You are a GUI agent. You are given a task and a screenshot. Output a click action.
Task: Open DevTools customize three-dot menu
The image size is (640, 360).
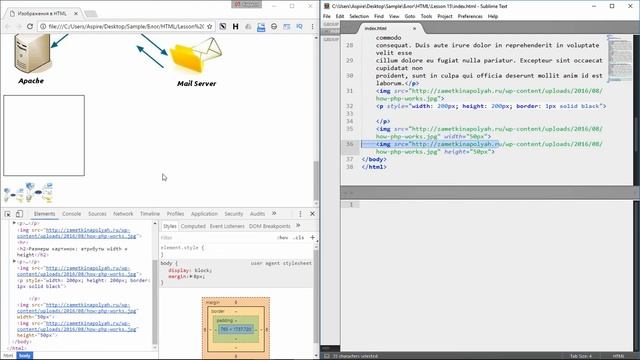point(300,214)
